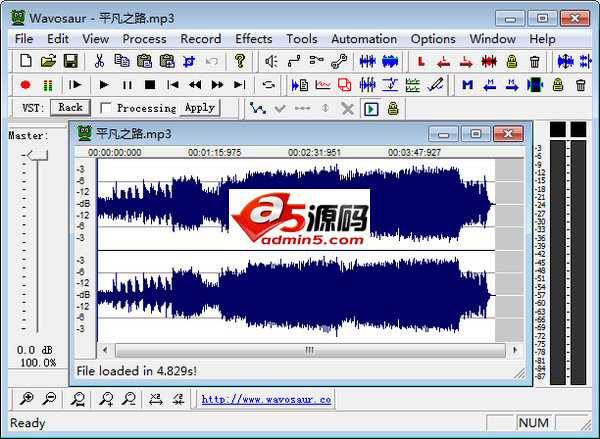This screenshot has width=600, height=439.
Task: Open the Effects menu
Action: [254, 39]
